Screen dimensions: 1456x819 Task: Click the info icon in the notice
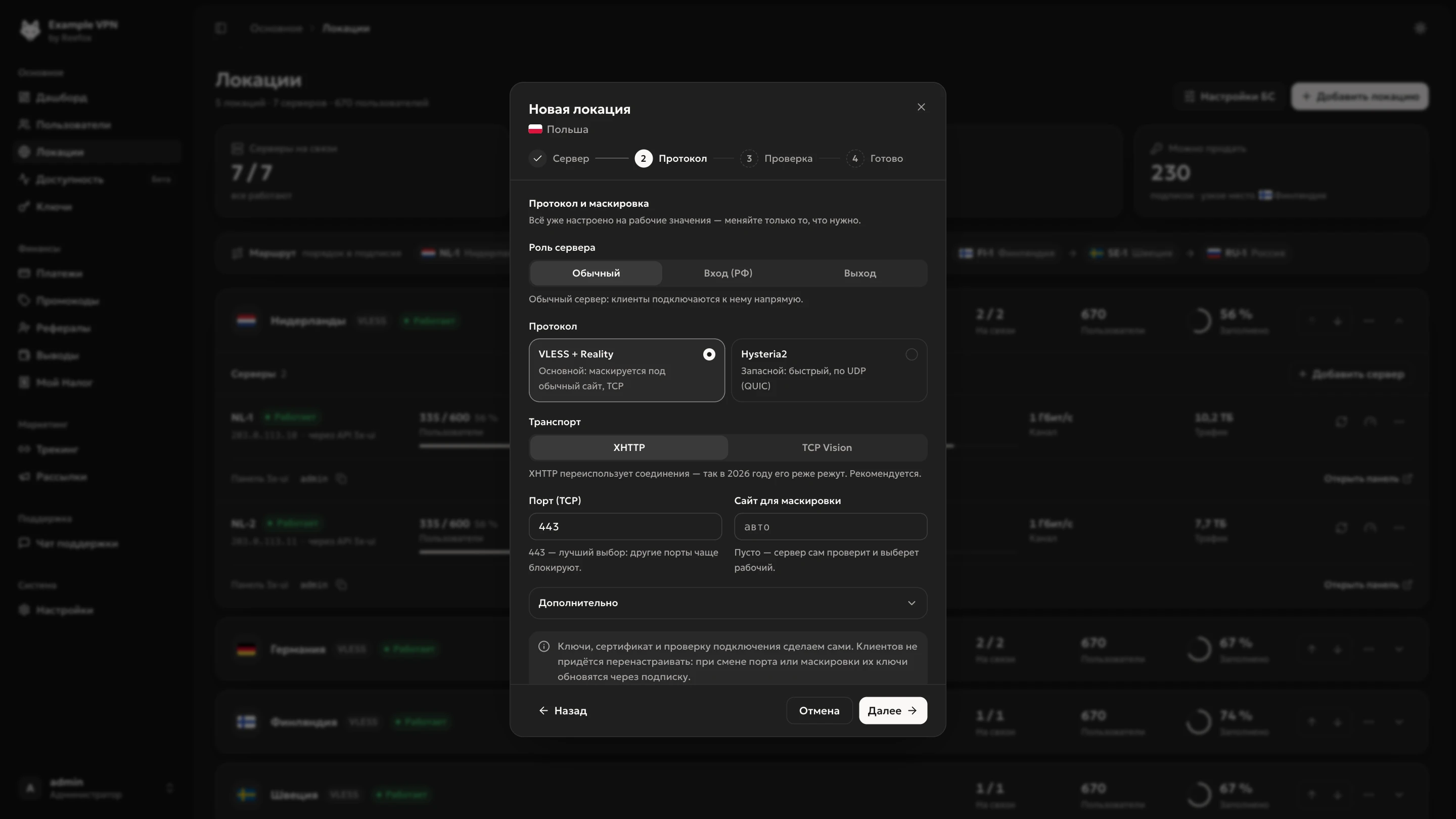pos(544,647)
